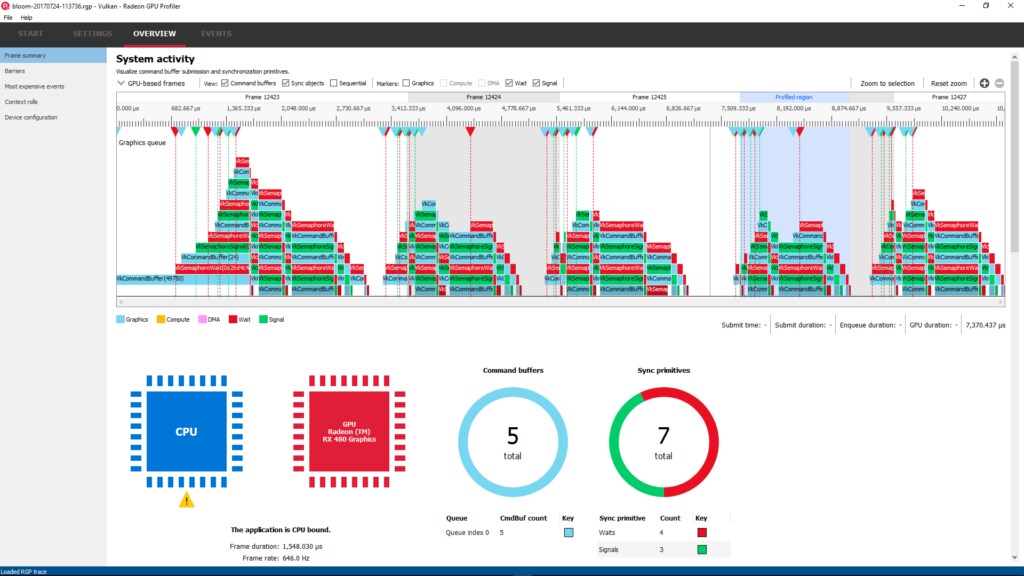This screenshot has width=1024, height=576.
Task: Click the Sync primitives donut chart
Action: click(x=664, y=442)
